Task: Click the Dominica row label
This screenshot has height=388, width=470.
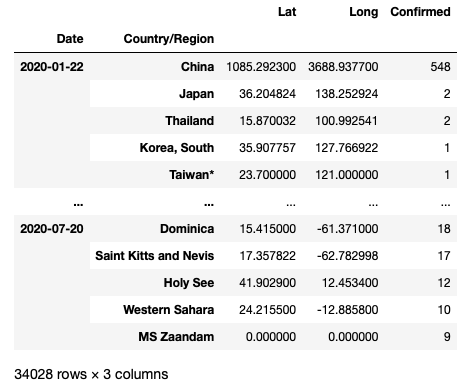Action: tap(187, 229)
